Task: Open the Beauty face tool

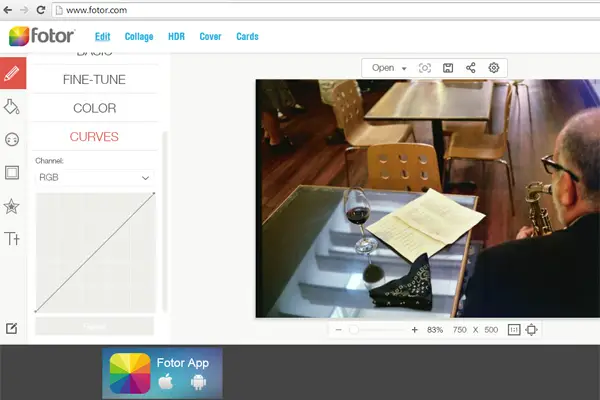Action: tap(12, 139)
